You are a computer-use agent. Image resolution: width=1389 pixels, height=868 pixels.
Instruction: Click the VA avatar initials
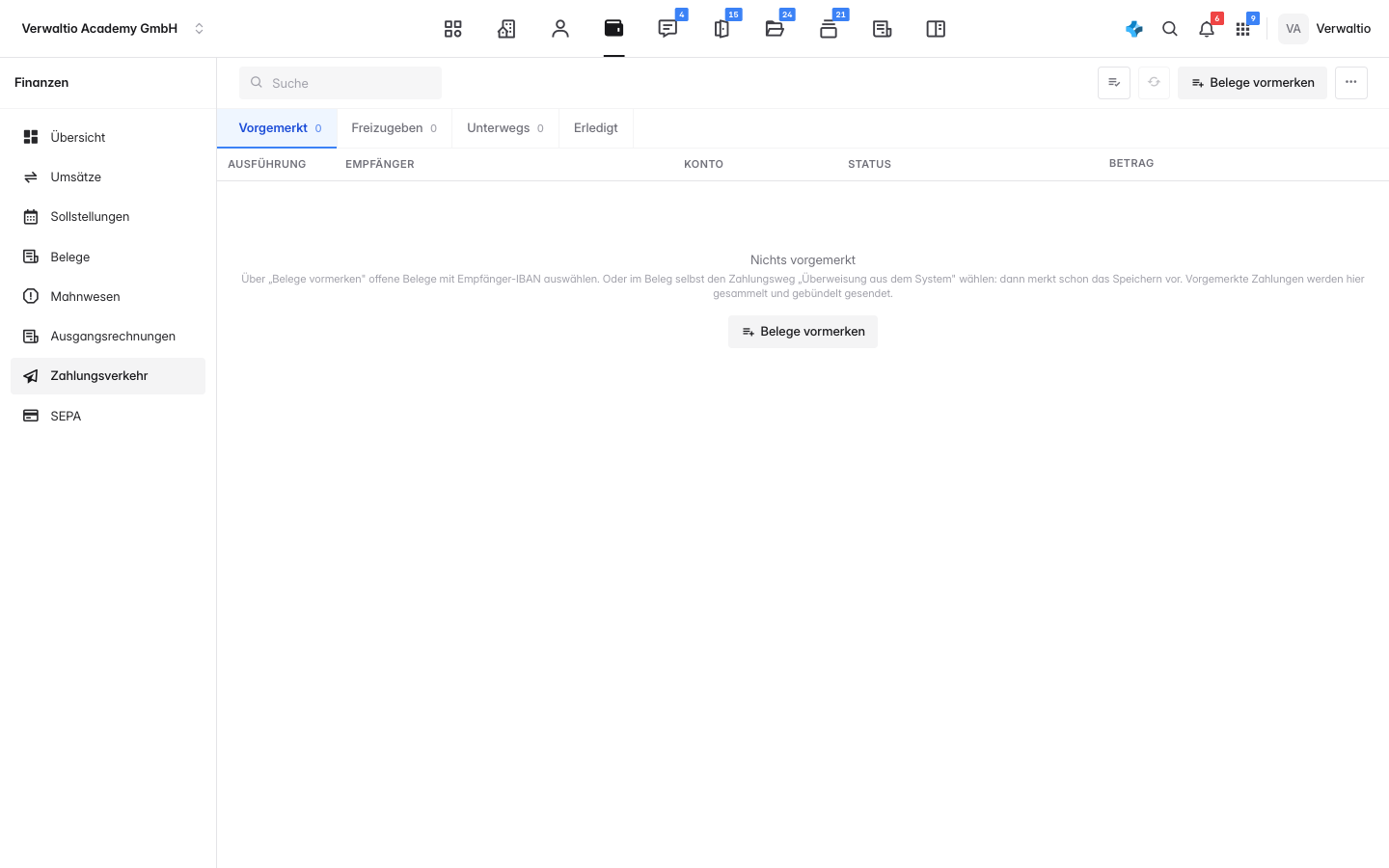[1294, 29]
